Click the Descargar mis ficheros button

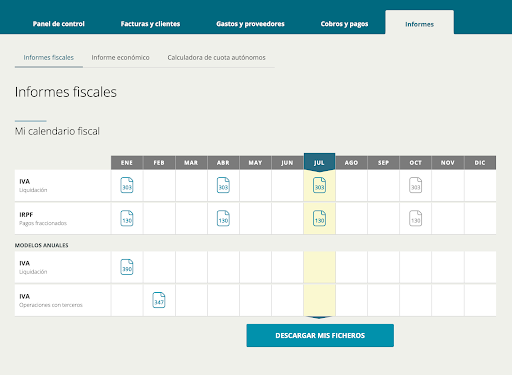(320, 335)
